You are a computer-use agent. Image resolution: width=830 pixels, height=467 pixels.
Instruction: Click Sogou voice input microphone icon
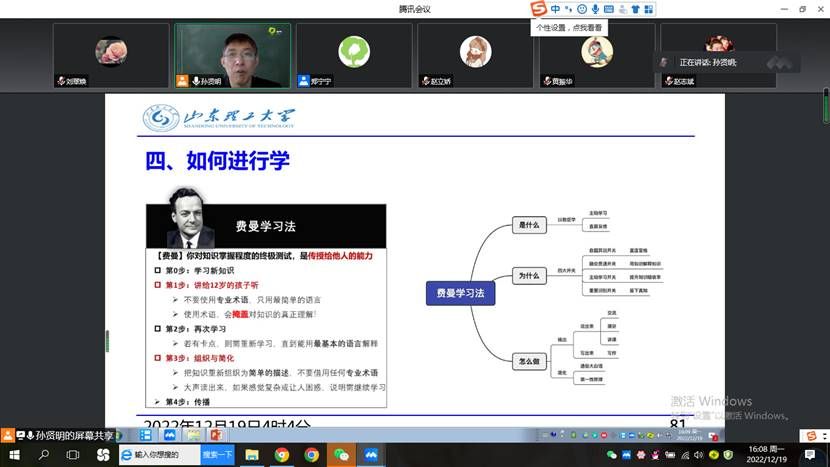[595, 9]
